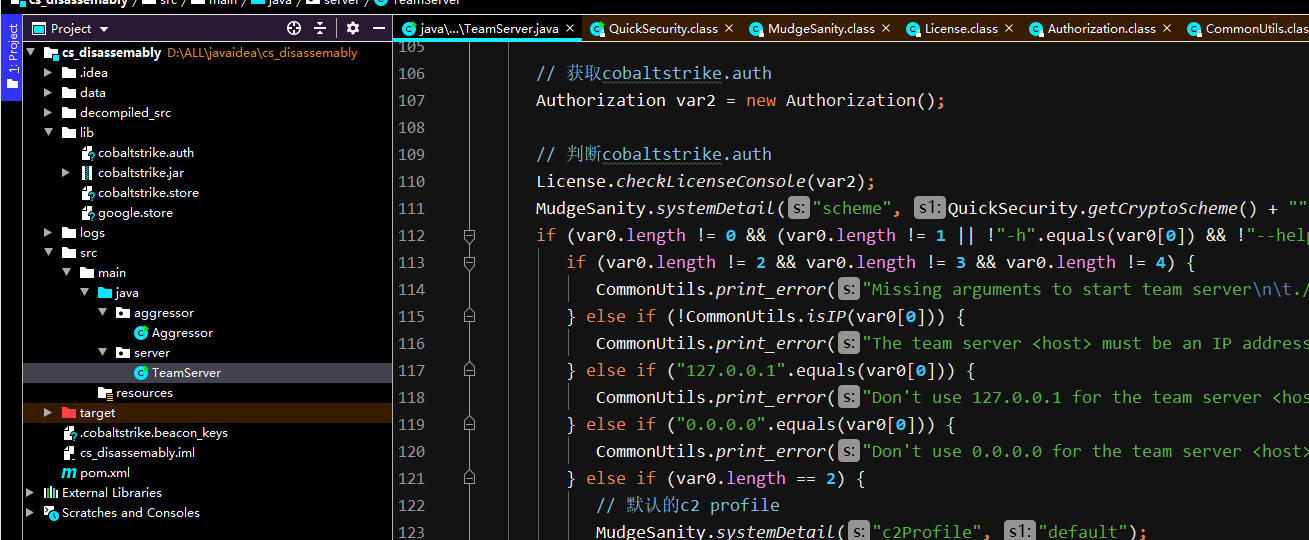Click line number 107 in the gutter
This screenshot has width=1309, height=540.
(411, 100)
